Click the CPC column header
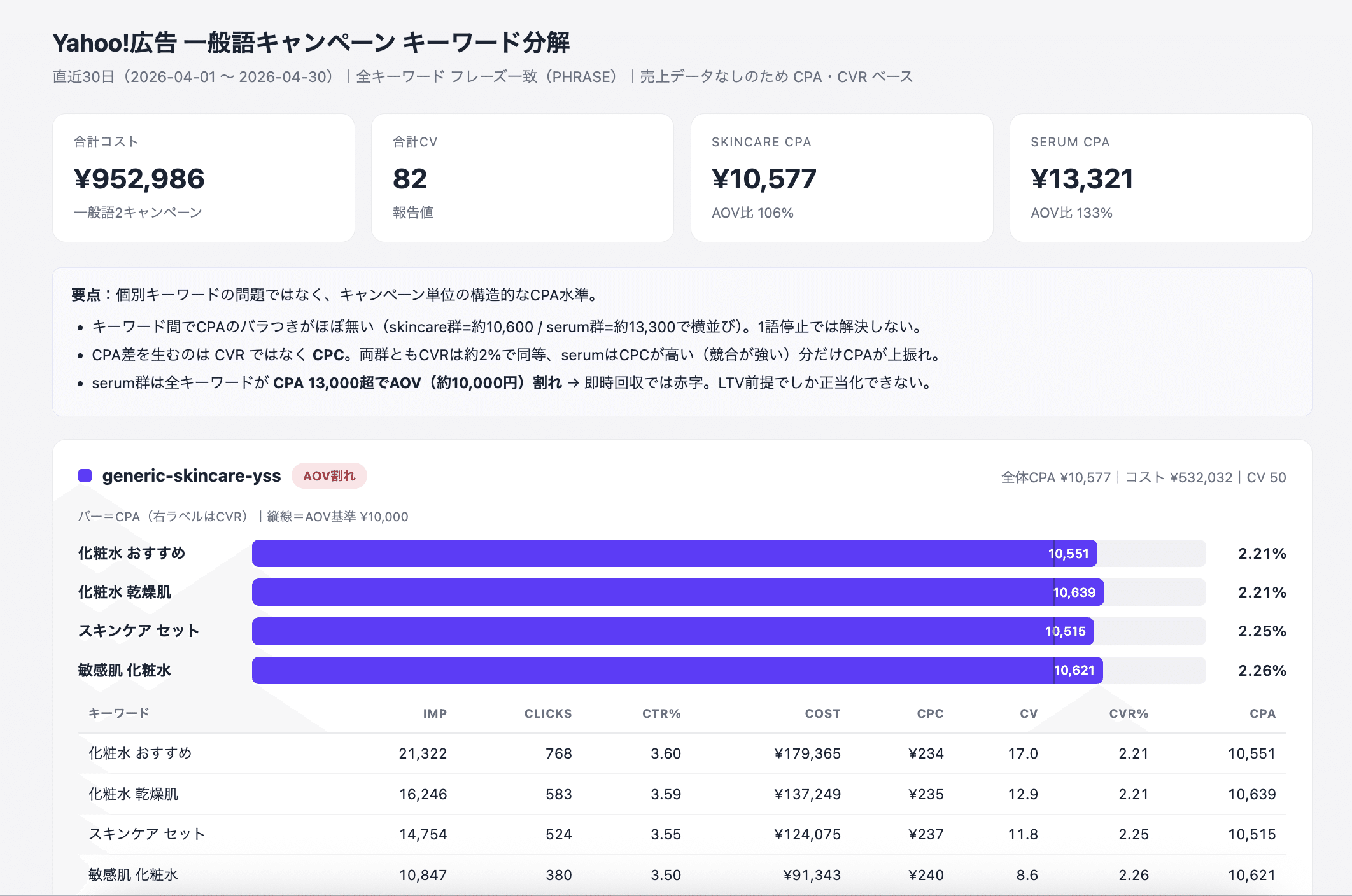The image size is (1352, 896). pos(930,714)
